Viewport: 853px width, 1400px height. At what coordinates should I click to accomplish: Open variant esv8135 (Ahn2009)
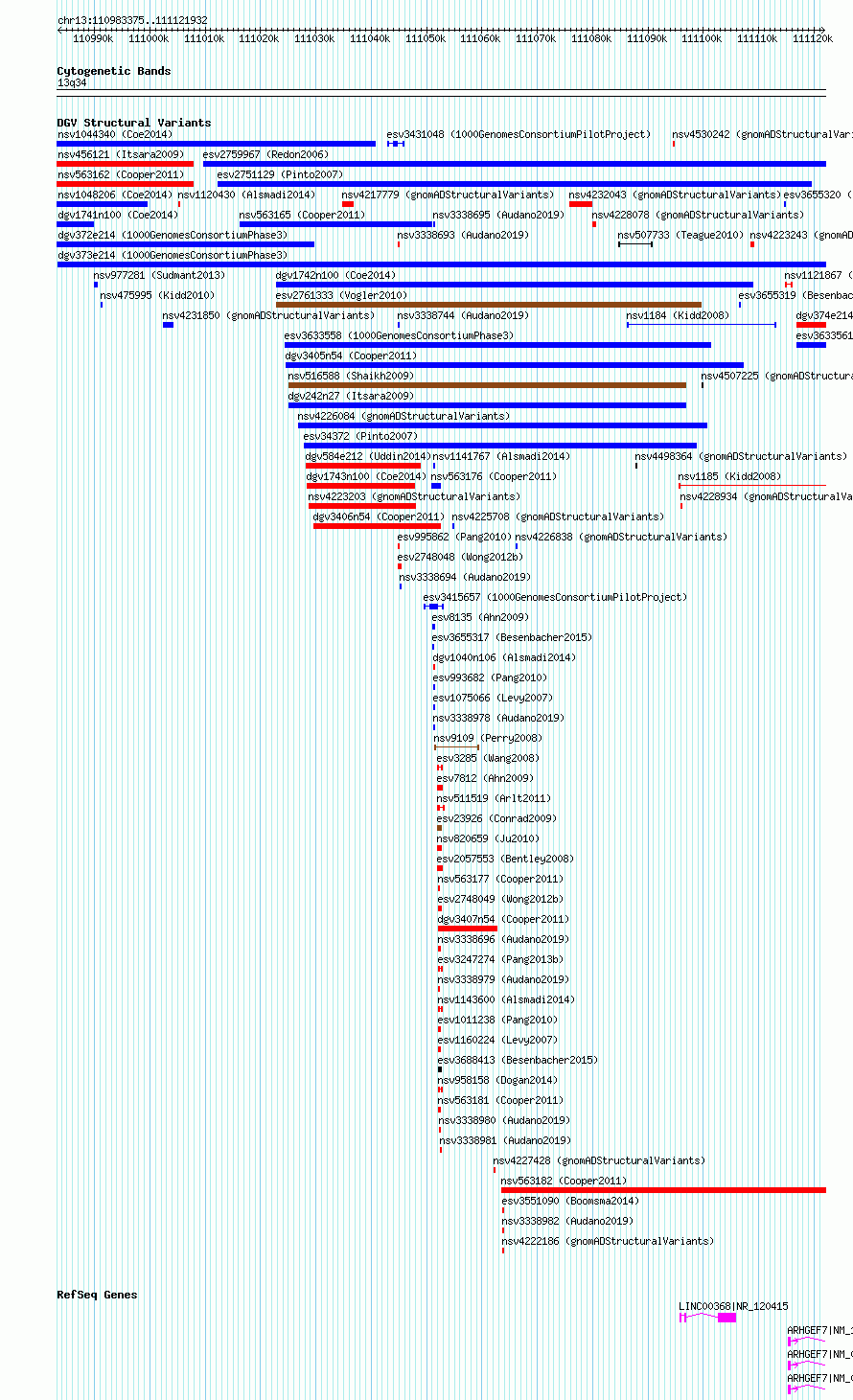click(480, 617)
